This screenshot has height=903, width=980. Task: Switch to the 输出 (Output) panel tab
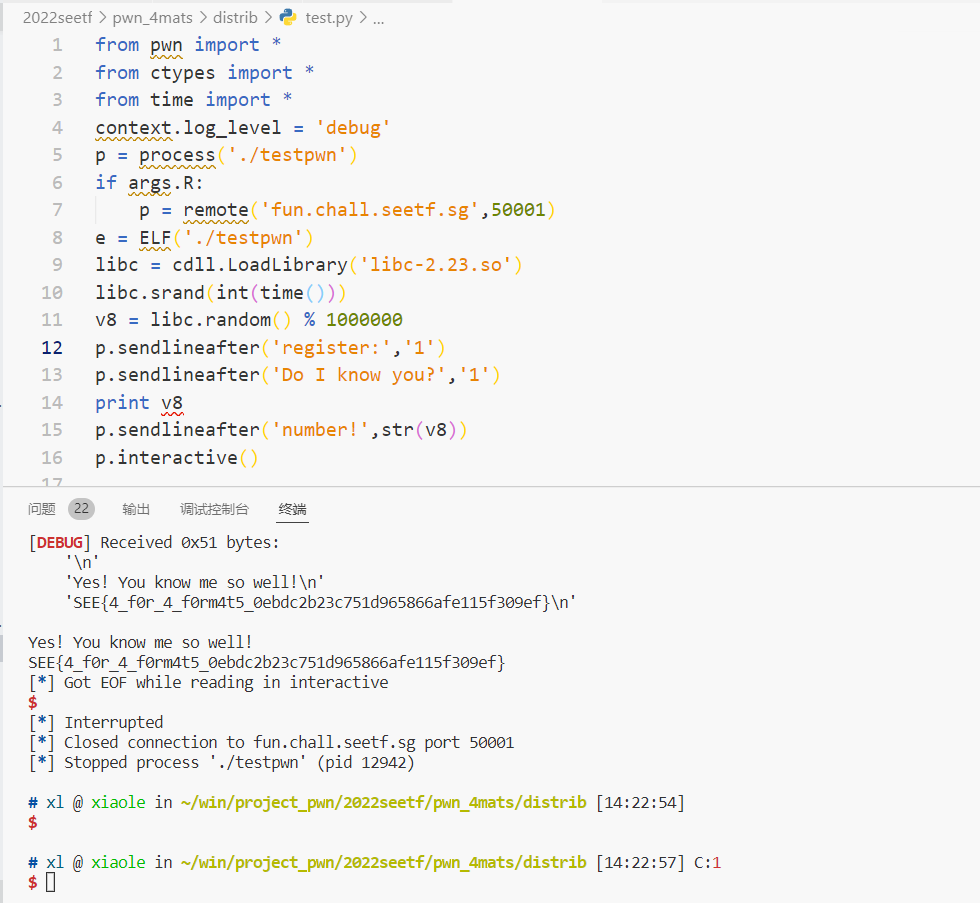[136, 509]
